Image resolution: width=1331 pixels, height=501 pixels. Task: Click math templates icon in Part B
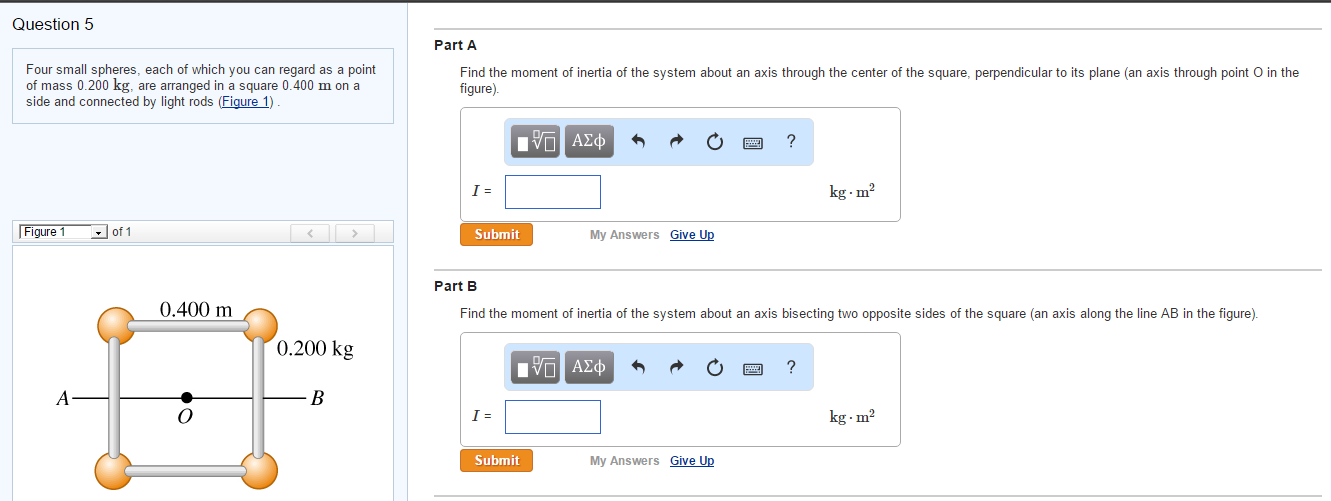point(536,368)
